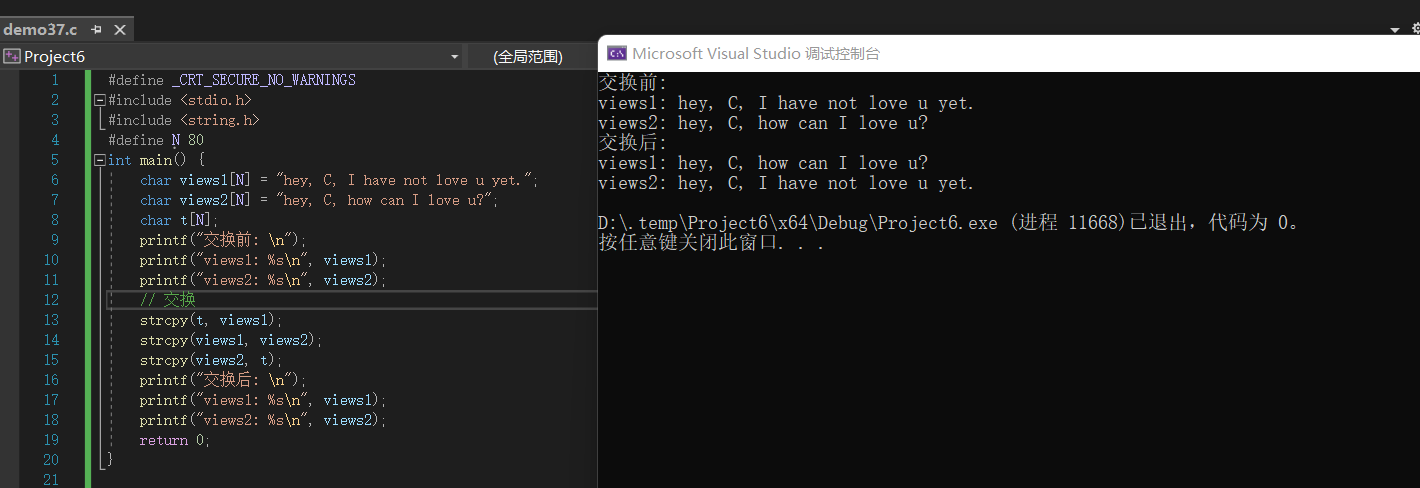Screen dimensions: 1420x488
Task: Click the debug console title bar
Action: pos(1000,54)
